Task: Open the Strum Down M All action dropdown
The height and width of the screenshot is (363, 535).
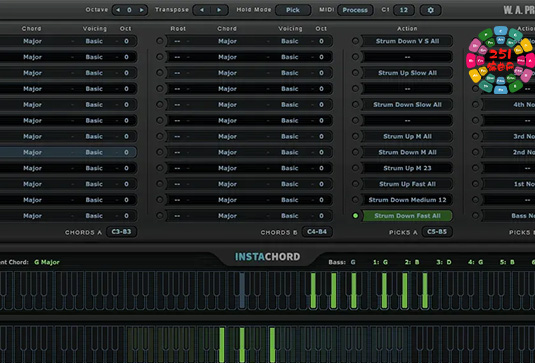Action: tap(407, 152)
